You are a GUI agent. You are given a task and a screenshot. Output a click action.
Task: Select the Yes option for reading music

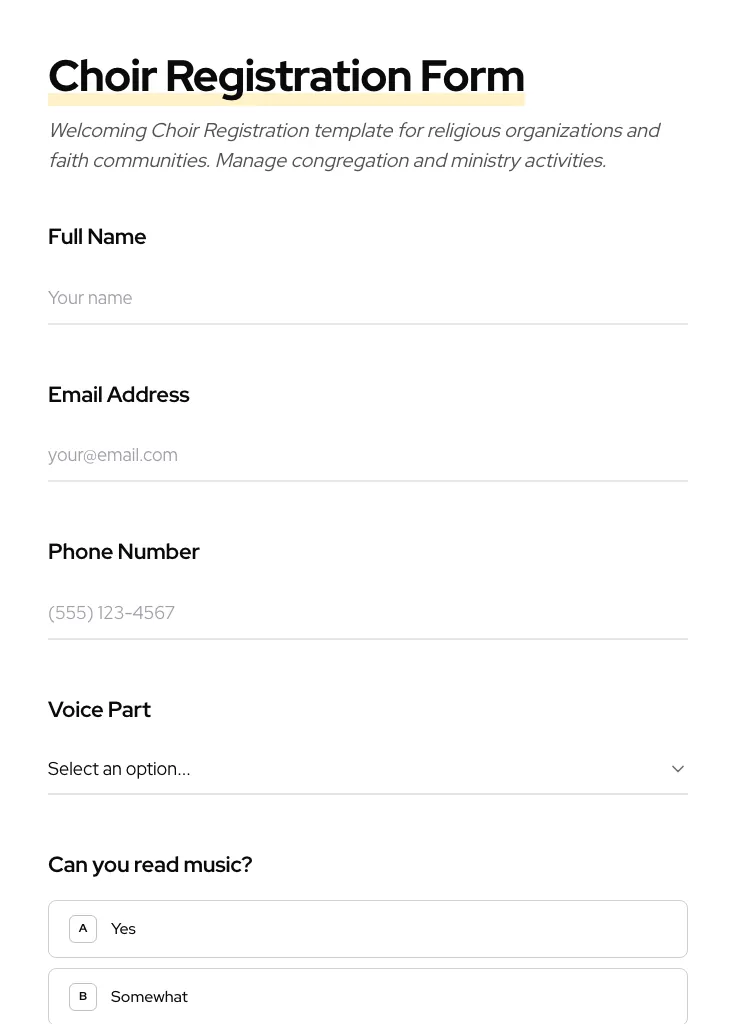tap(367, 929)
